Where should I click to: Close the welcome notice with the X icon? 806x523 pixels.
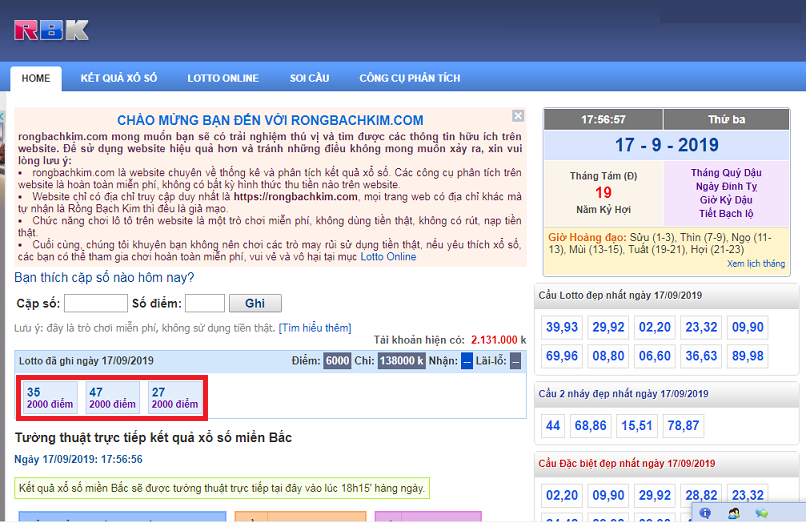518,116
